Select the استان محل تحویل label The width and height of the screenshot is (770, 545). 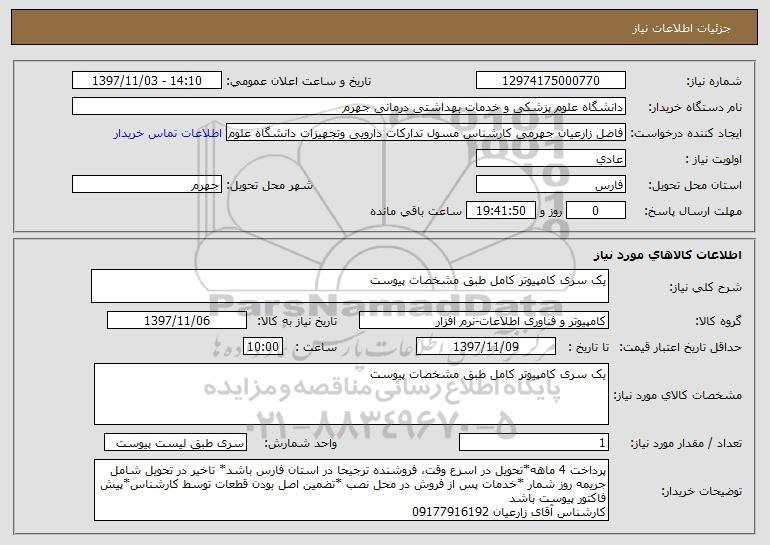[695, 186]
